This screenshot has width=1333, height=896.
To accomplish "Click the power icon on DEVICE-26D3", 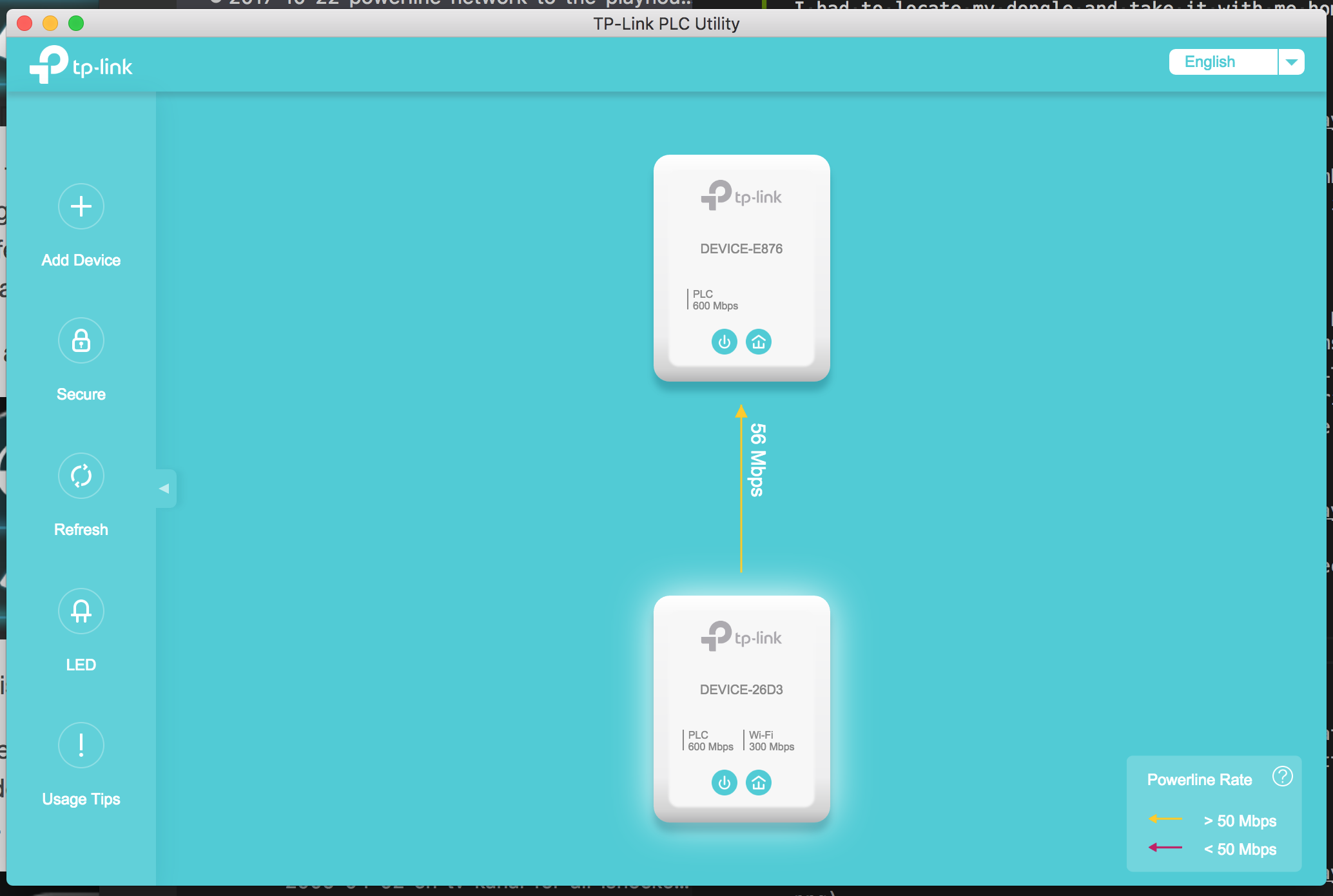I will pos(725,783).
